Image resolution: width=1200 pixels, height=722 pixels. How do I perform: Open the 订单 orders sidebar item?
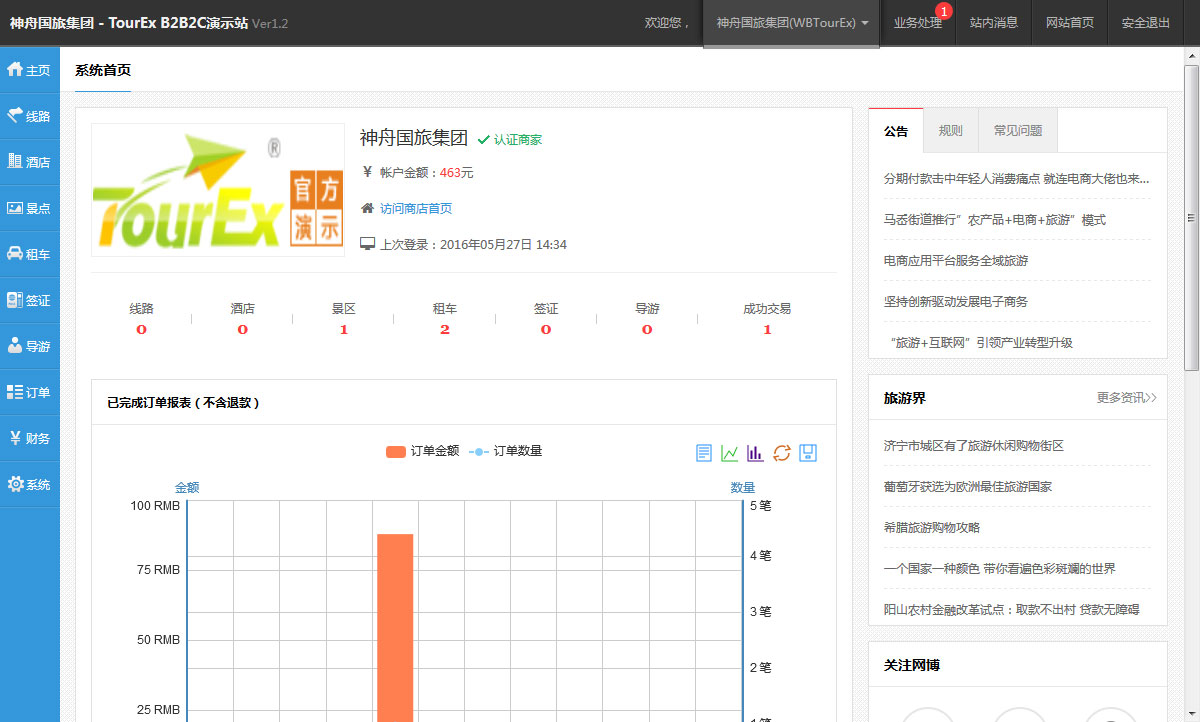[29, 392]
